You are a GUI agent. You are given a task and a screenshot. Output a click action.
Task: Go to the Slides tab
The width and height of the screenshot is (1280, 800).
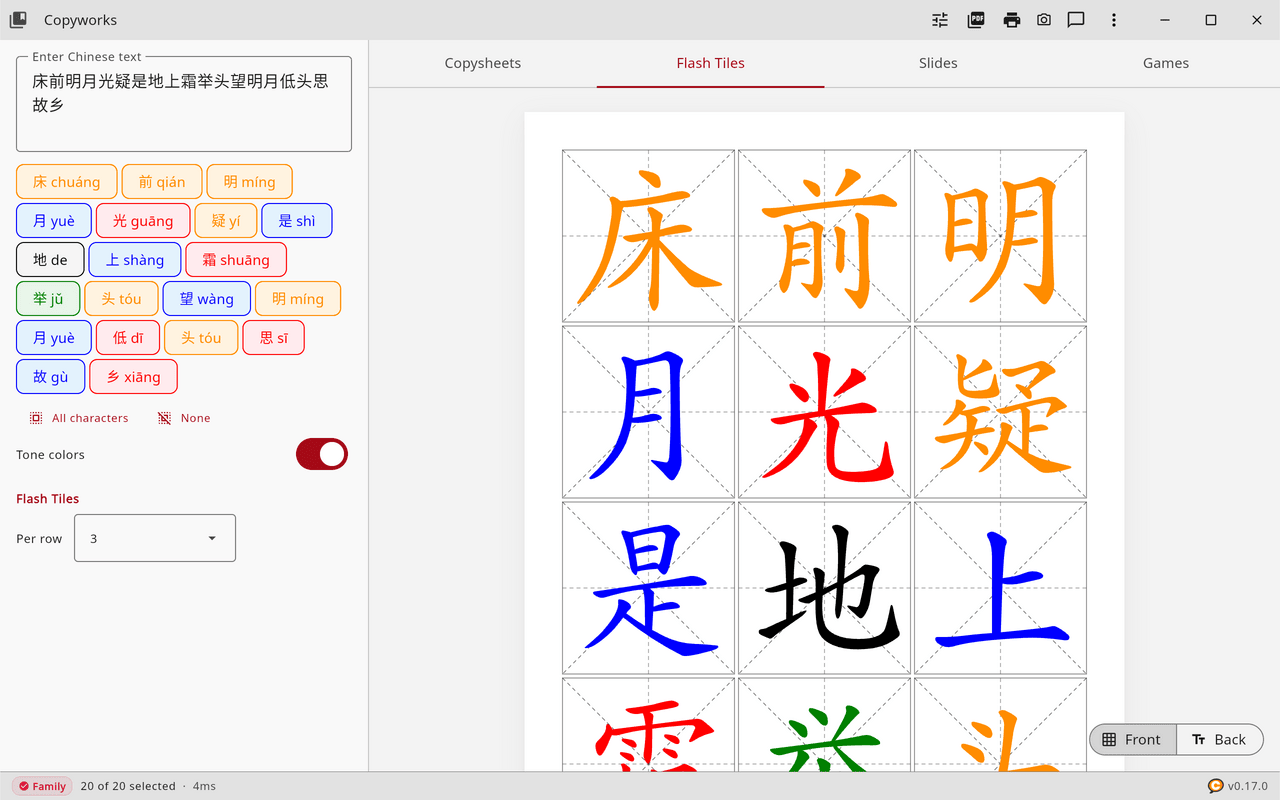(938, 63)
